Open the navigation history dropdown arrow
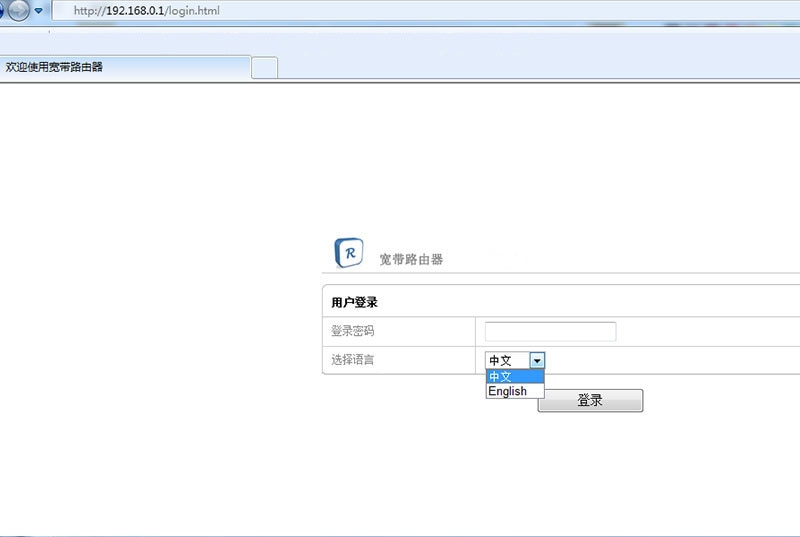 pyautogui.click(x=38, y=11)
